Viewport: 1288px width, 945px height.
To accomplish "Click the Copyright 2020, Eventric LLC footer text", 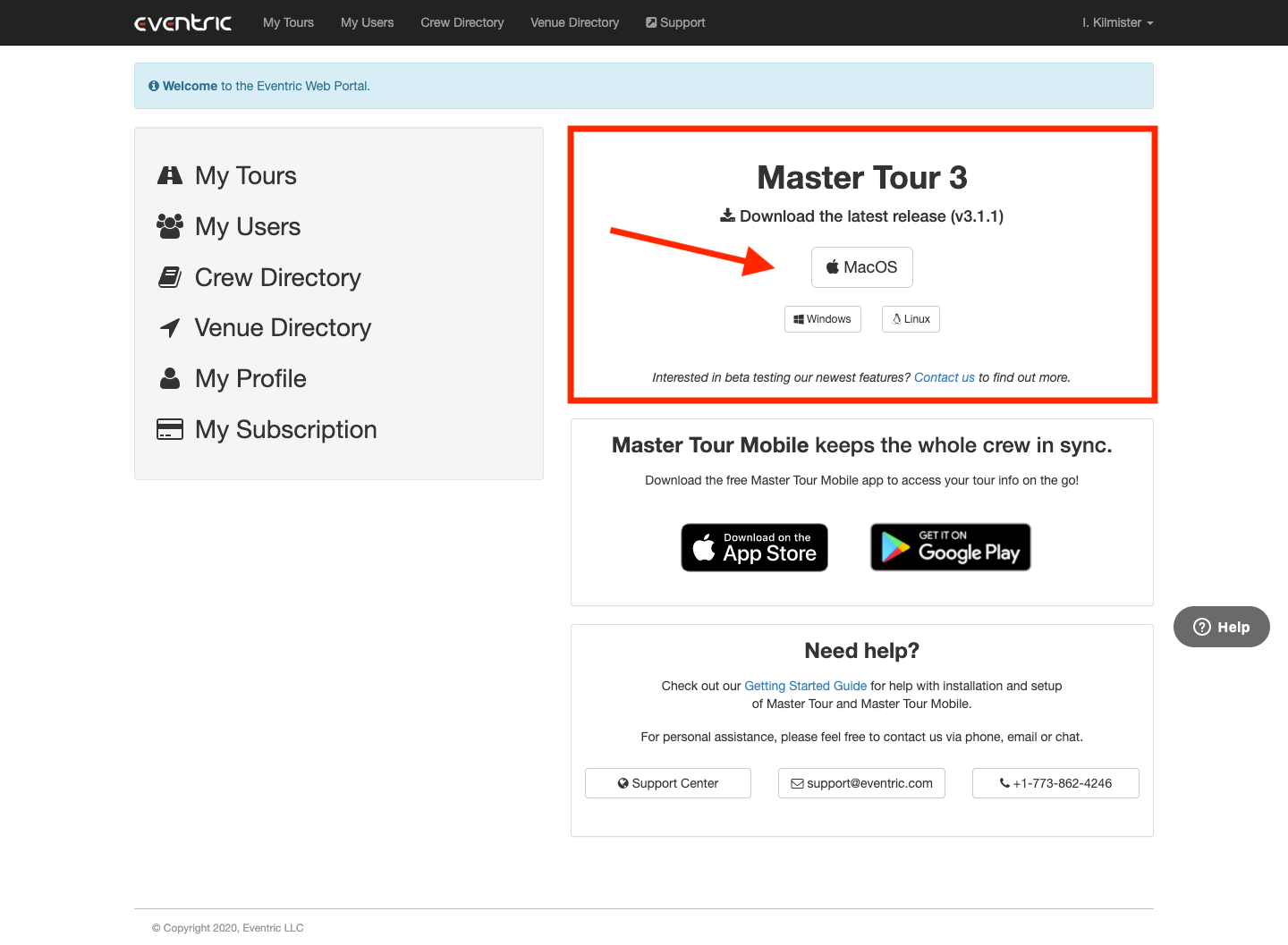I will (227, 928).
